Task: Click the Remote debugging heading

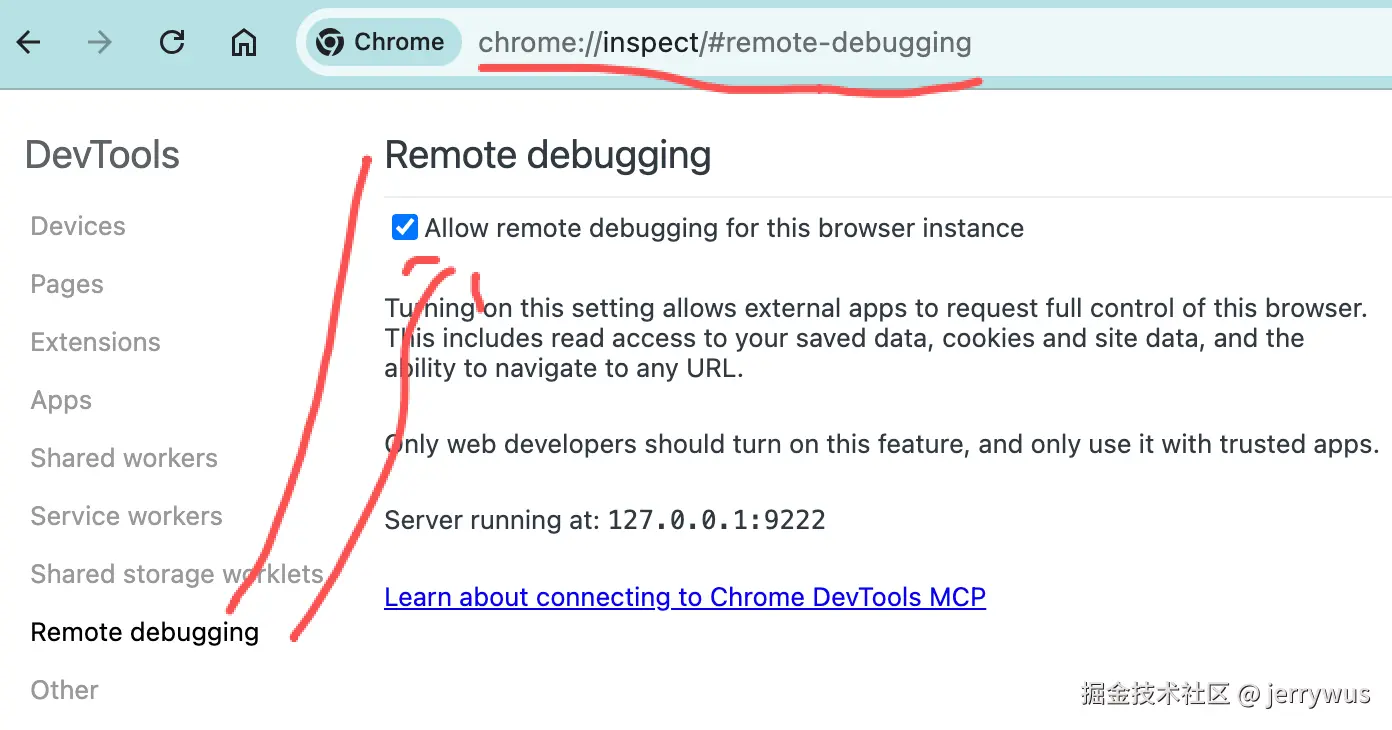Action: tap(547, 155)
